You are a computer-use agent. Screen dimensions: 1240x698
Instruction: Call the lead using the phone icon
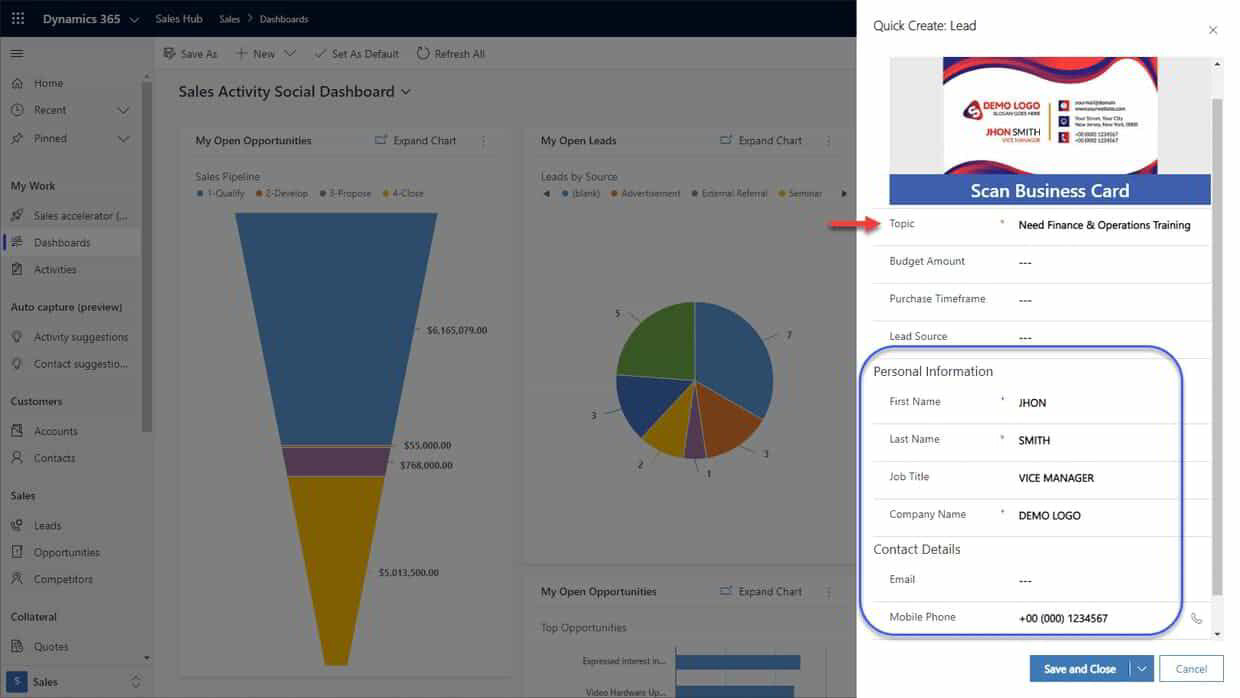coord(1196,619)
